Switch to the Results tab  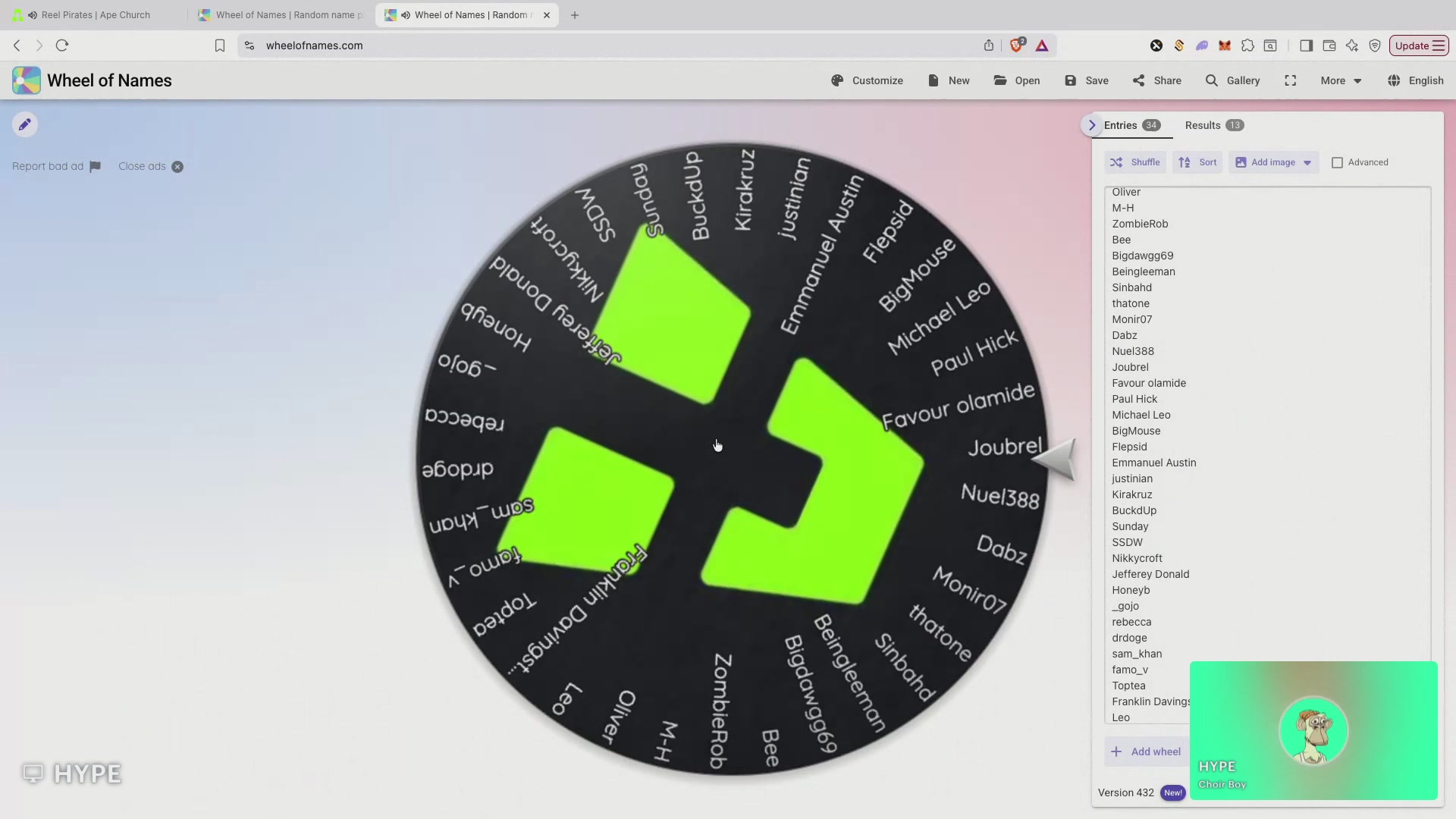pyautogui.click(x=1214, y=125)
